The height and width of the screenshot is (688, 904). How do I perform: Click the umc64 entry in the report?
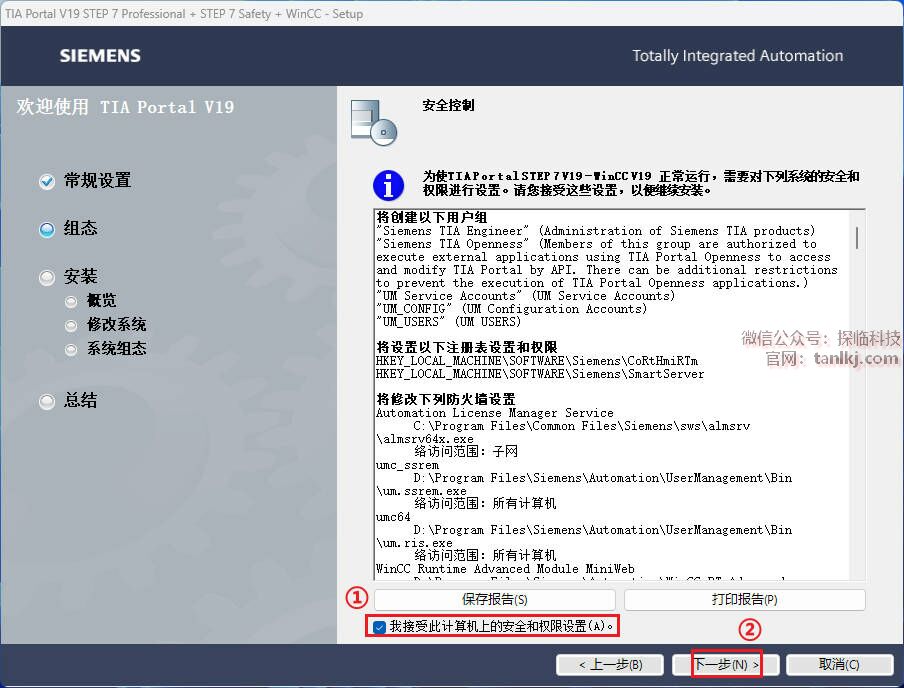[393, 517]
